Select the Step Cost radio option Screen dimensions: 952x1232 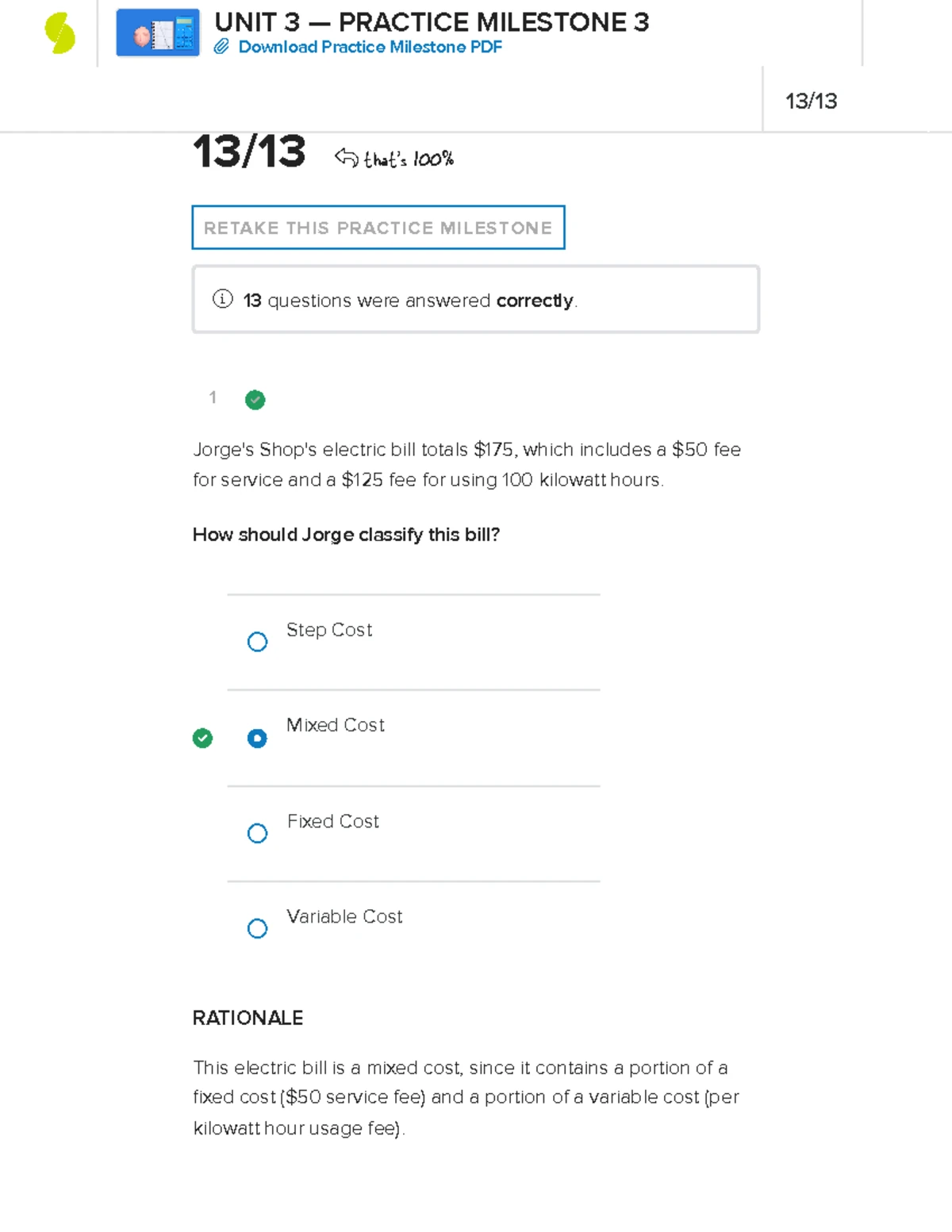click(x=257, y=642)
